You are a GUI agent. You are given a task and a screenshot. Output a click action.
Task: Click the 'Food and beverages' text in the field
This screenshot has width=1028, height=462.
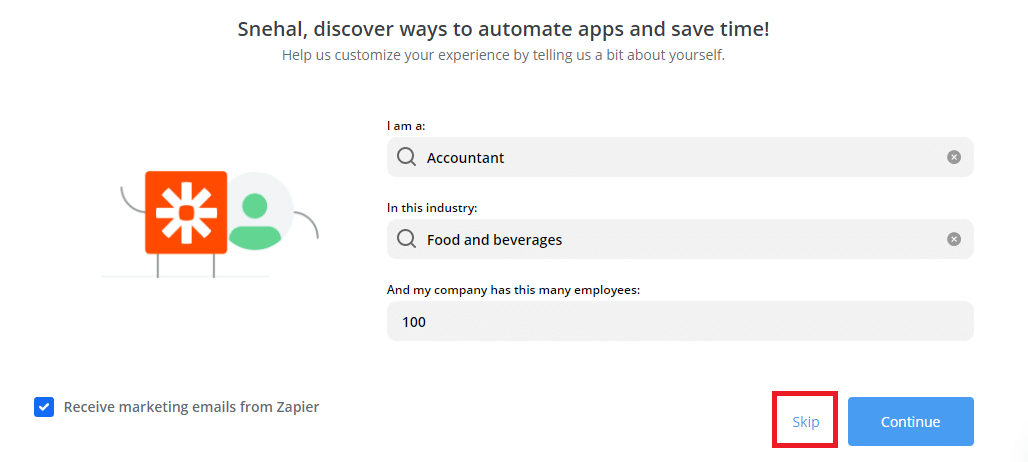tap(494, 240)
